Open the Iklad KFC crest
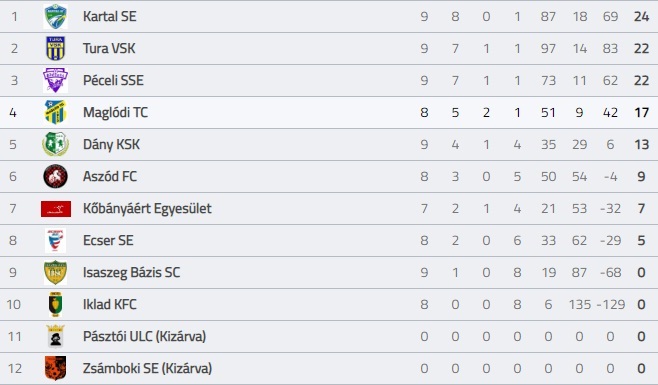The width and height of the screenshot is (658, 385). click(55, 304)
